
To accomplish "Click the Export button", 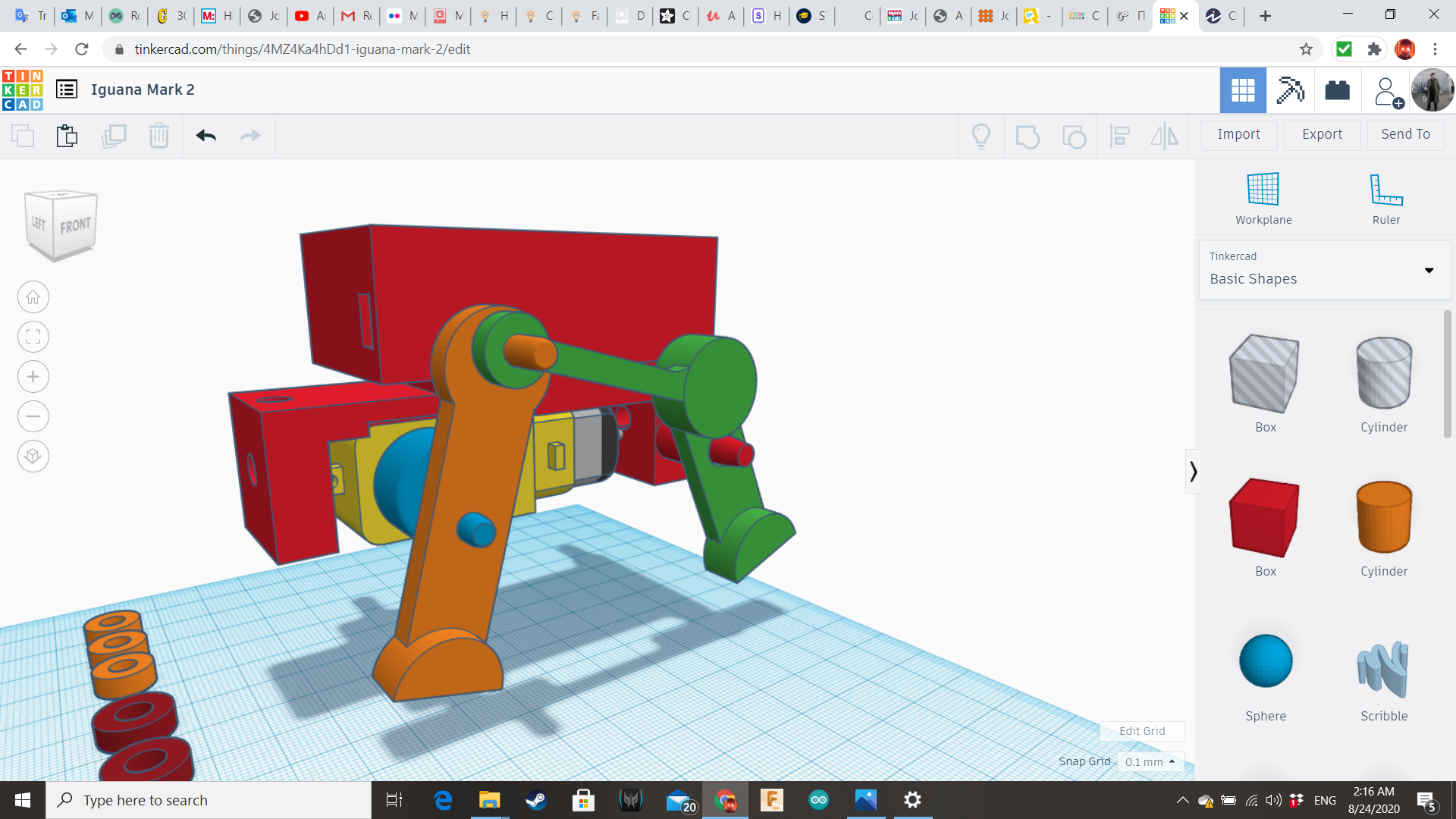I will [x=1322, y=134].
